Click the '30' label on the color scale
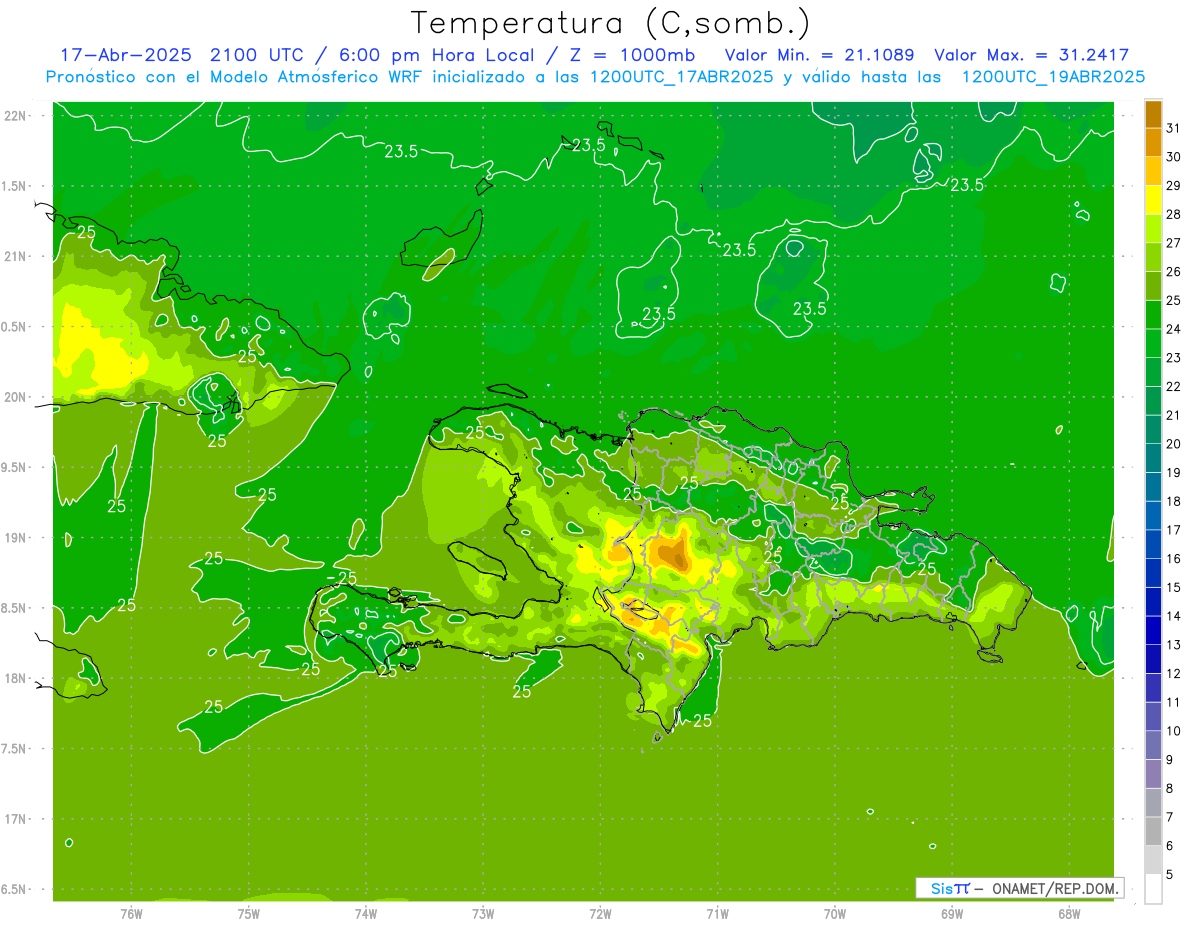The width and height of the screenshot is (1200, 927). (1173, 157)
